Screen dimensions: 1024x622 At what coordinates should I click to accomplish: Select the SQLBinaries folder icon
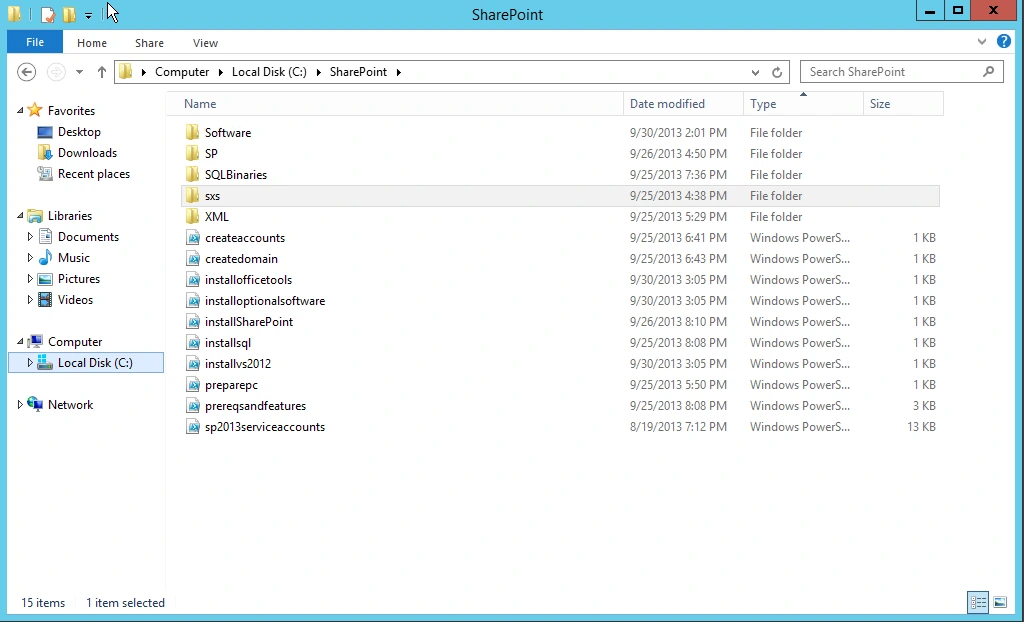(x=192, y=174)
